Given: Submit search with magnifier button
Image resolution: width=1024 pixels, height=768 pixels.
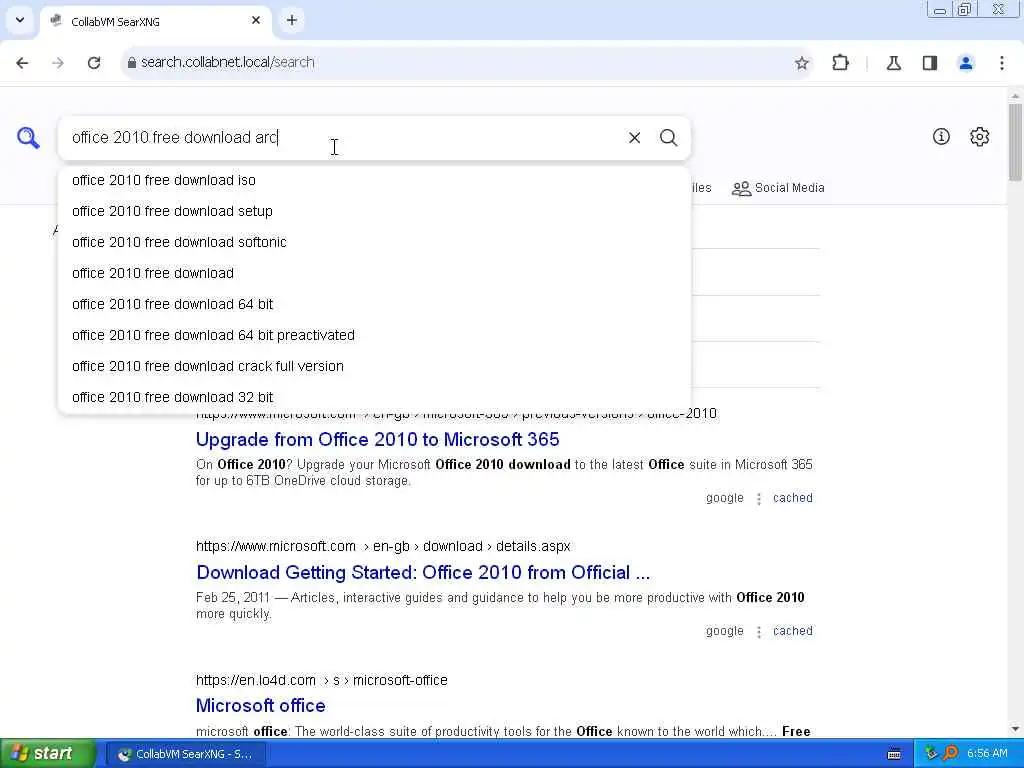Looking at the screenshot, I should [x=668, y=138].
